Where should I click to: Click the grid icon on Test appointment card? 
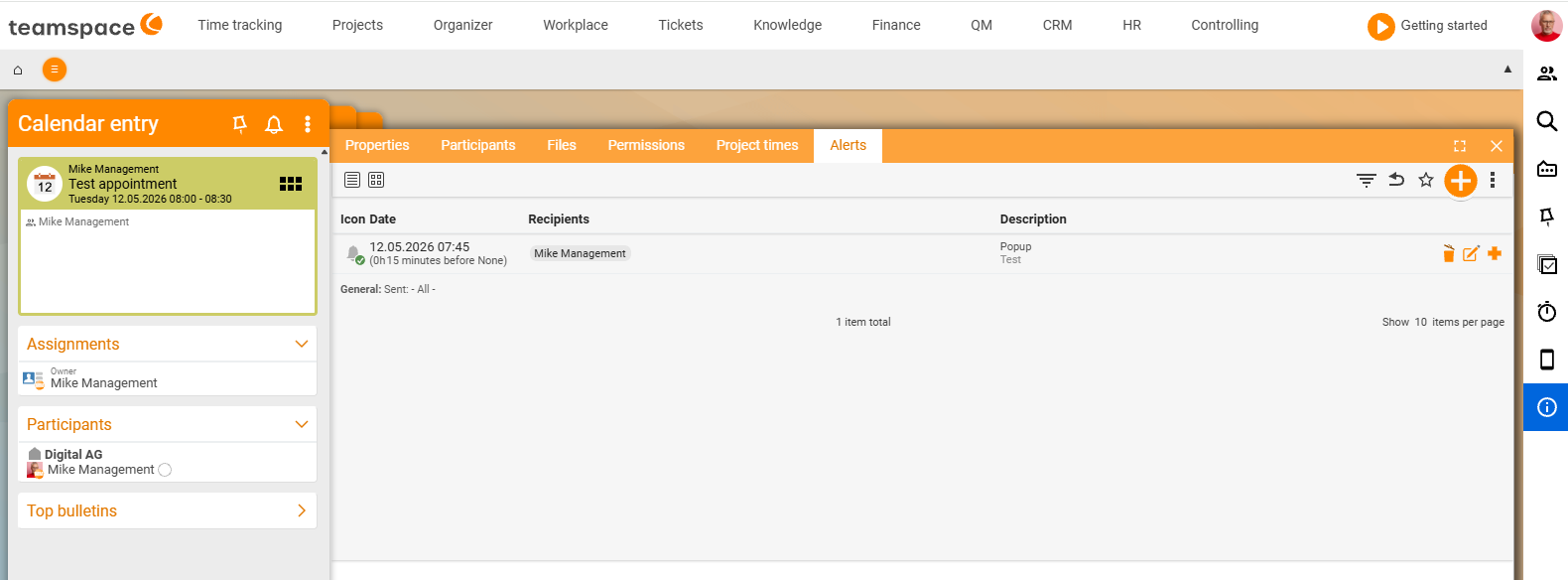[x=291, y=184]
